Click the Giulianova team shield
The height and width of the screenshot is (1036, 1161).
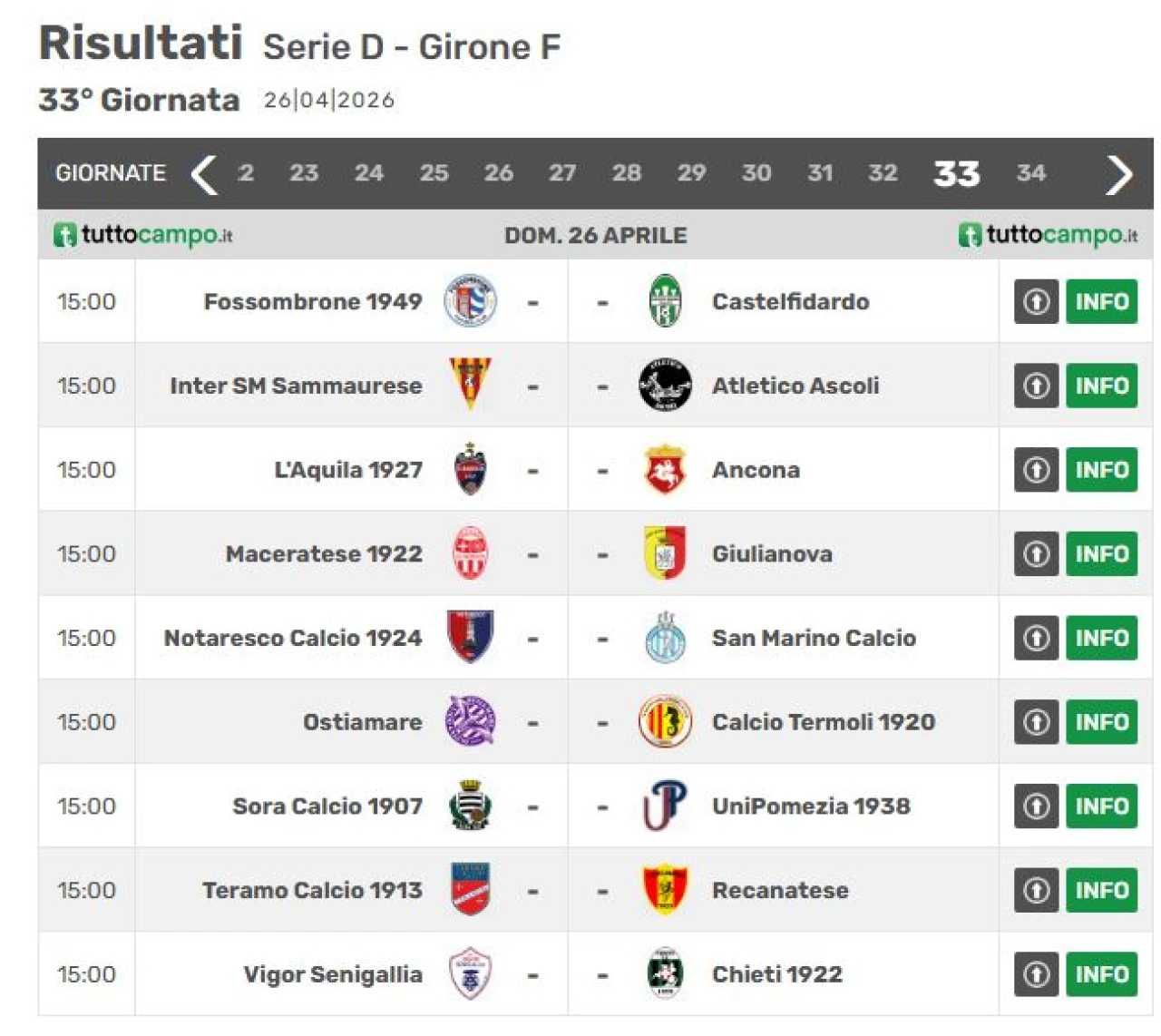pos(665,553)
